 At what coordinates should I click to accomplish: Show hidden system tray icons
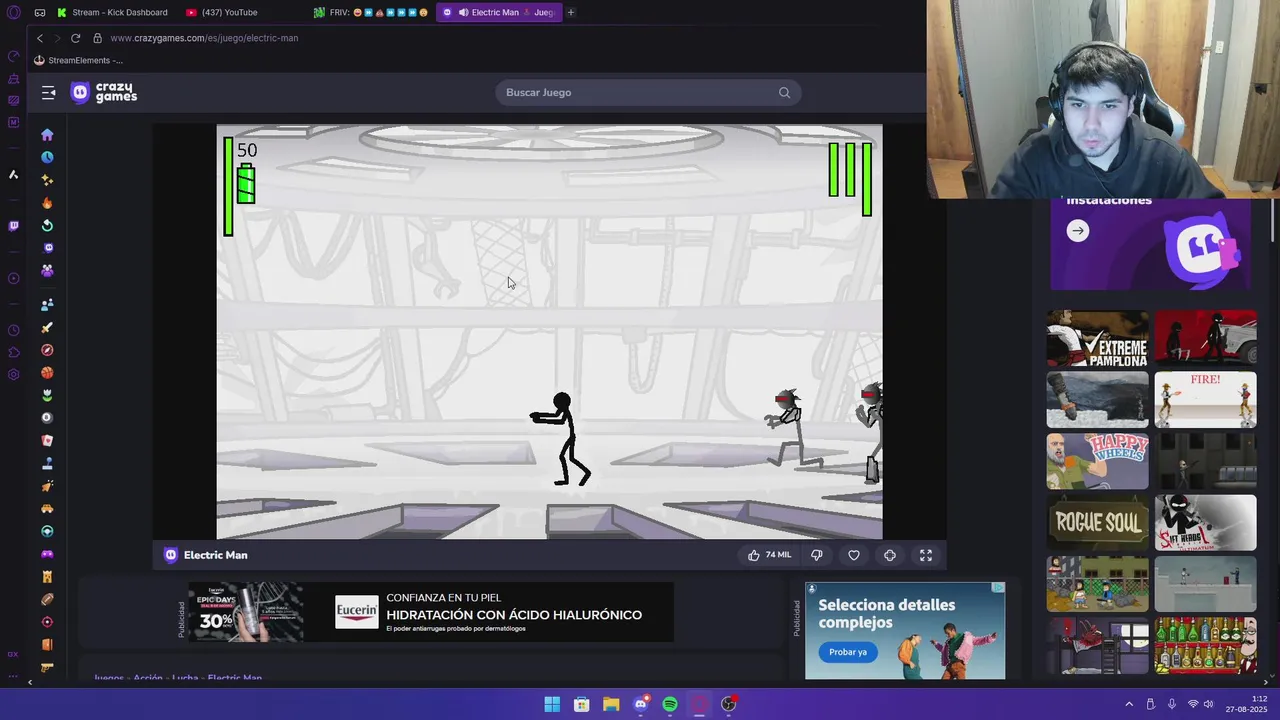(1129, 704)
